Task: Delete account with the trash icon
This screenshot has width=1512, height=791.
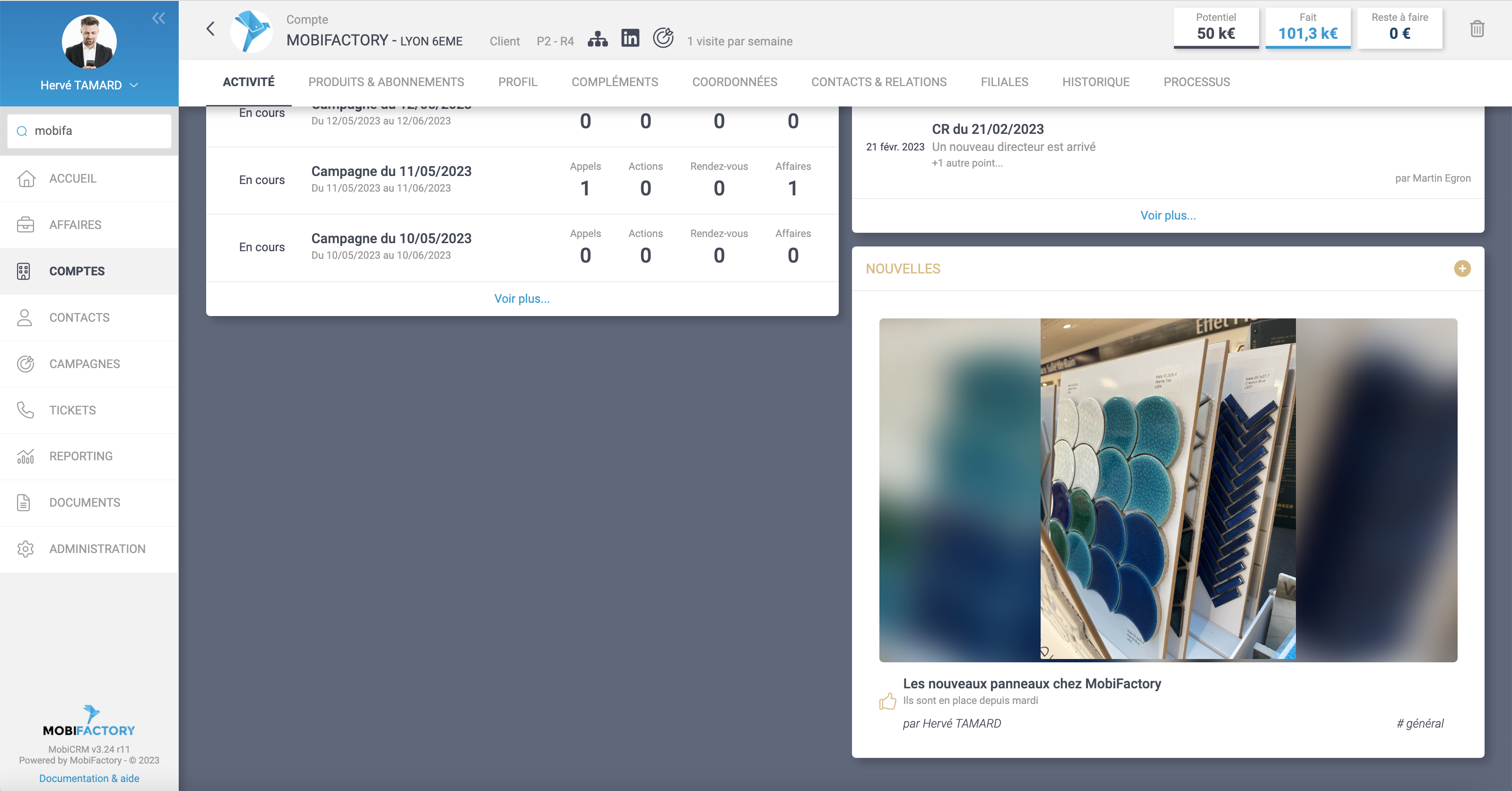Action: 1477,29
